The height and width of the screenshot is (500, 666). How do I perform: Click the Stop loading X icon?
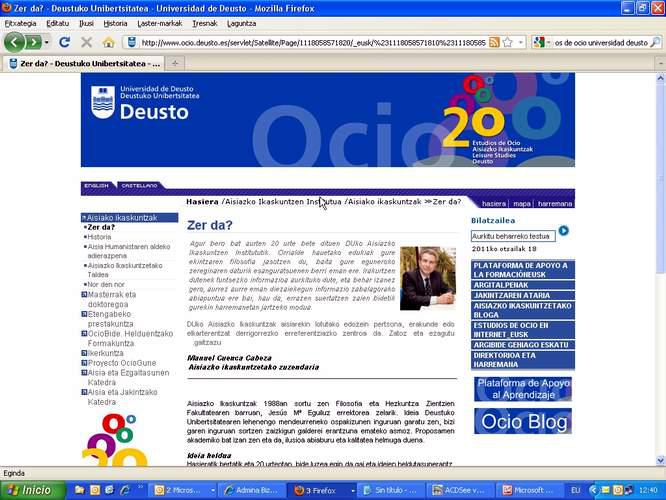pyautogui.click(x=86, y=42)
